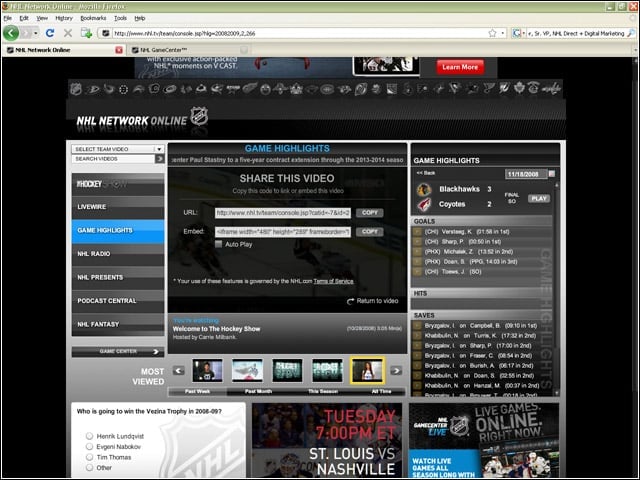
Task: Open the Livewire sidebar section
Action: pos(118,207)
